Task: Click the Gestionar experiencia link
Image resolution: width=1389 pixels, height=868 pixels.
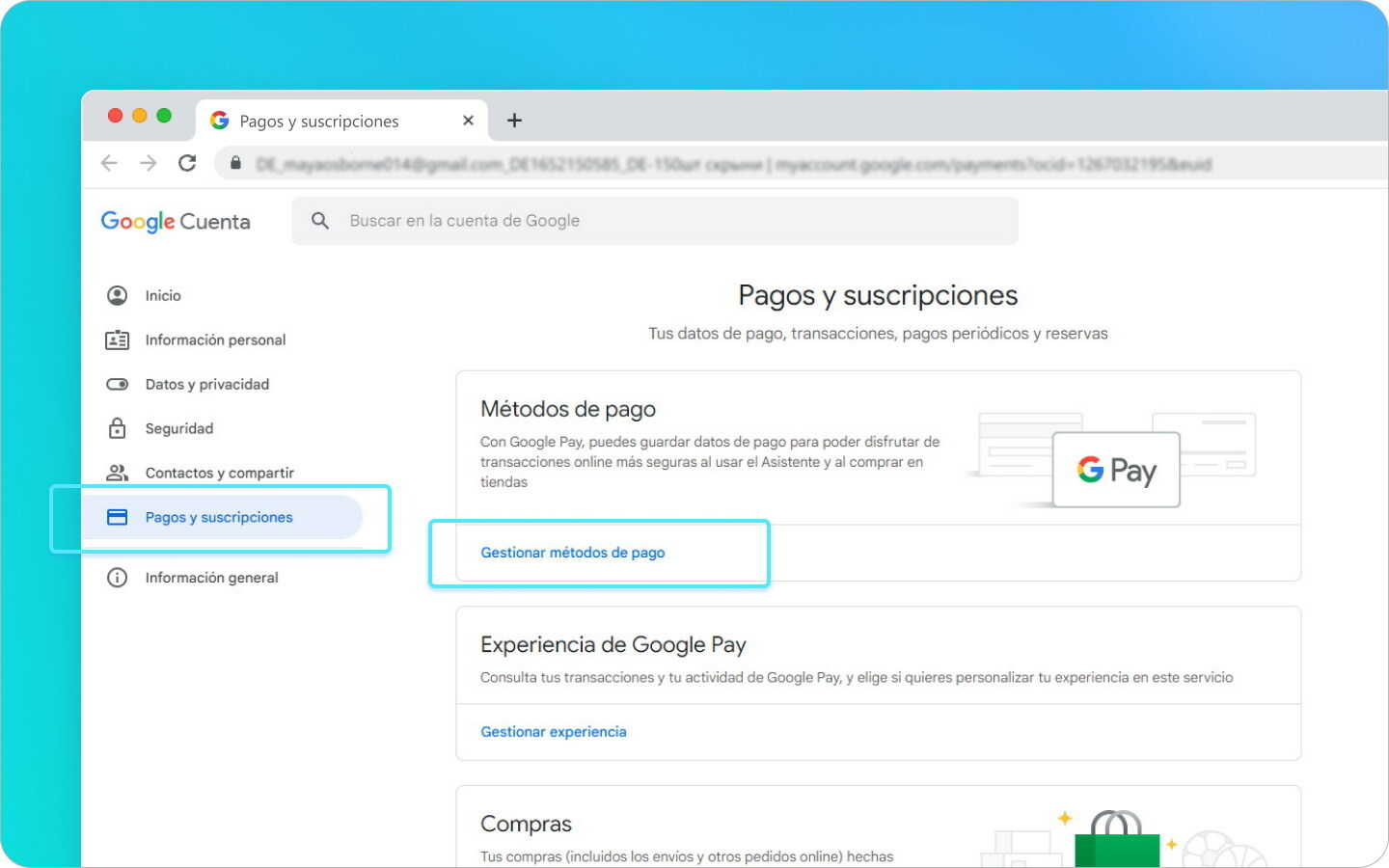Action: click(554, 732)
